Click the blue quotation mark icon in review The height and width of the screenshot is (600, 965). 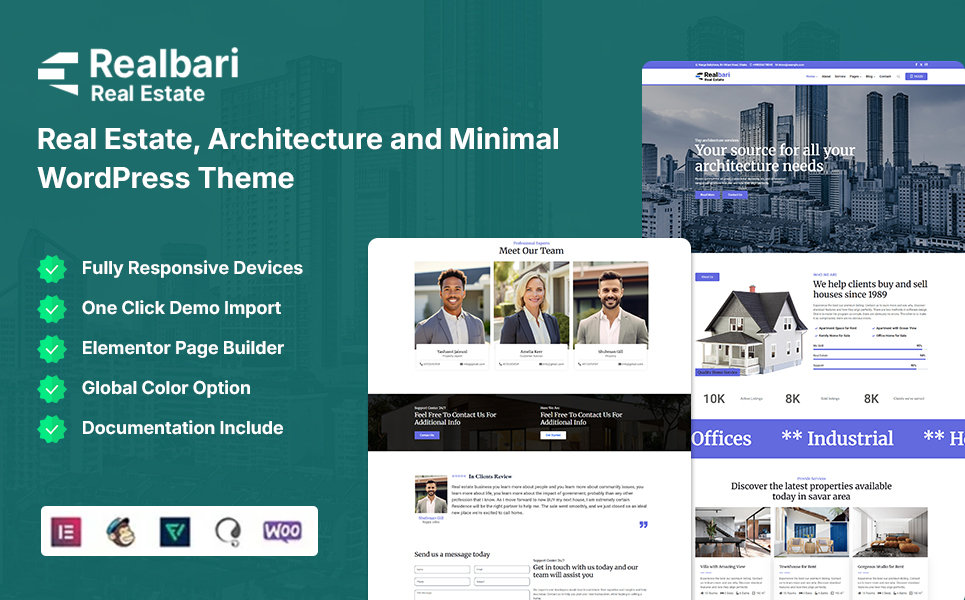pos(643,524)
